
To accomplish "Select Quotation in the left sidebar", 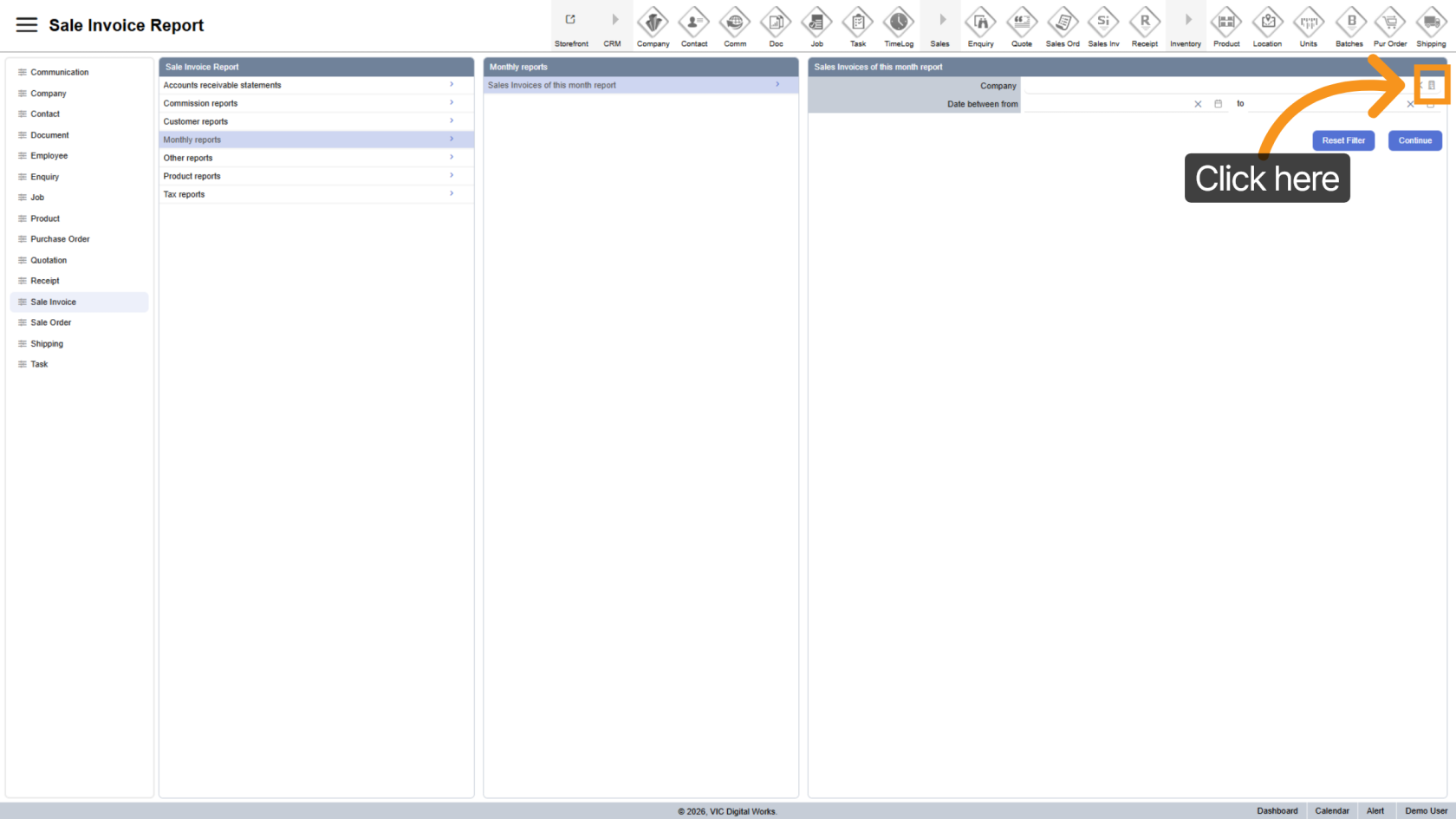I will [49, 260].
